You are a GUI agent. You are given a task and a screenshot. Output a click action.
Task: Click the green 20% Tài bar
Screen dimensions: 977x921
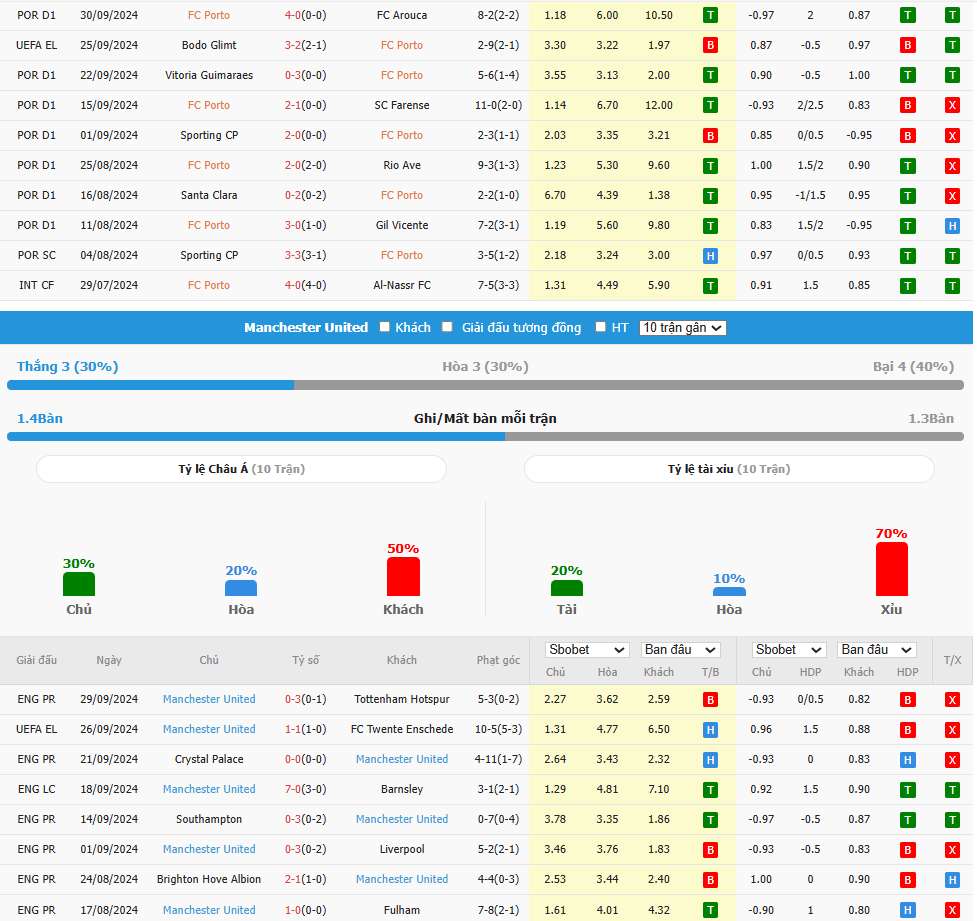click(567, 588)
